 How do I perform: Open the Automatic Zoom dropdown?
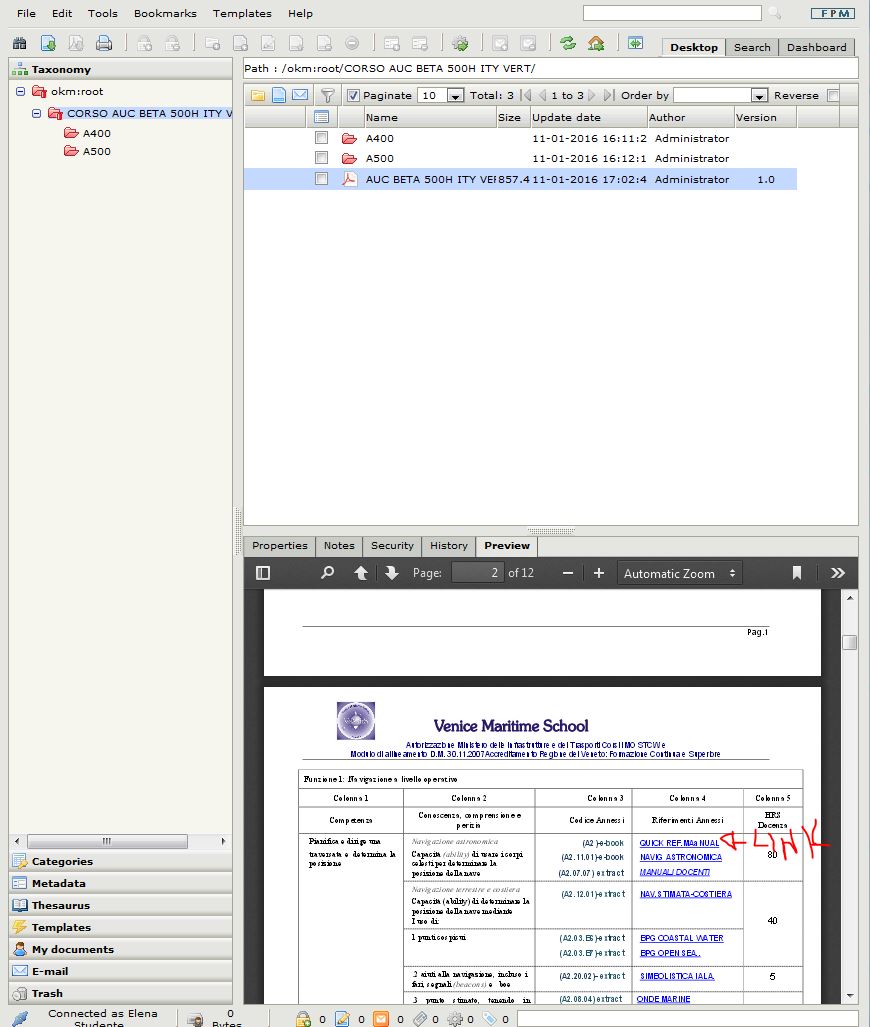[680, 573]
